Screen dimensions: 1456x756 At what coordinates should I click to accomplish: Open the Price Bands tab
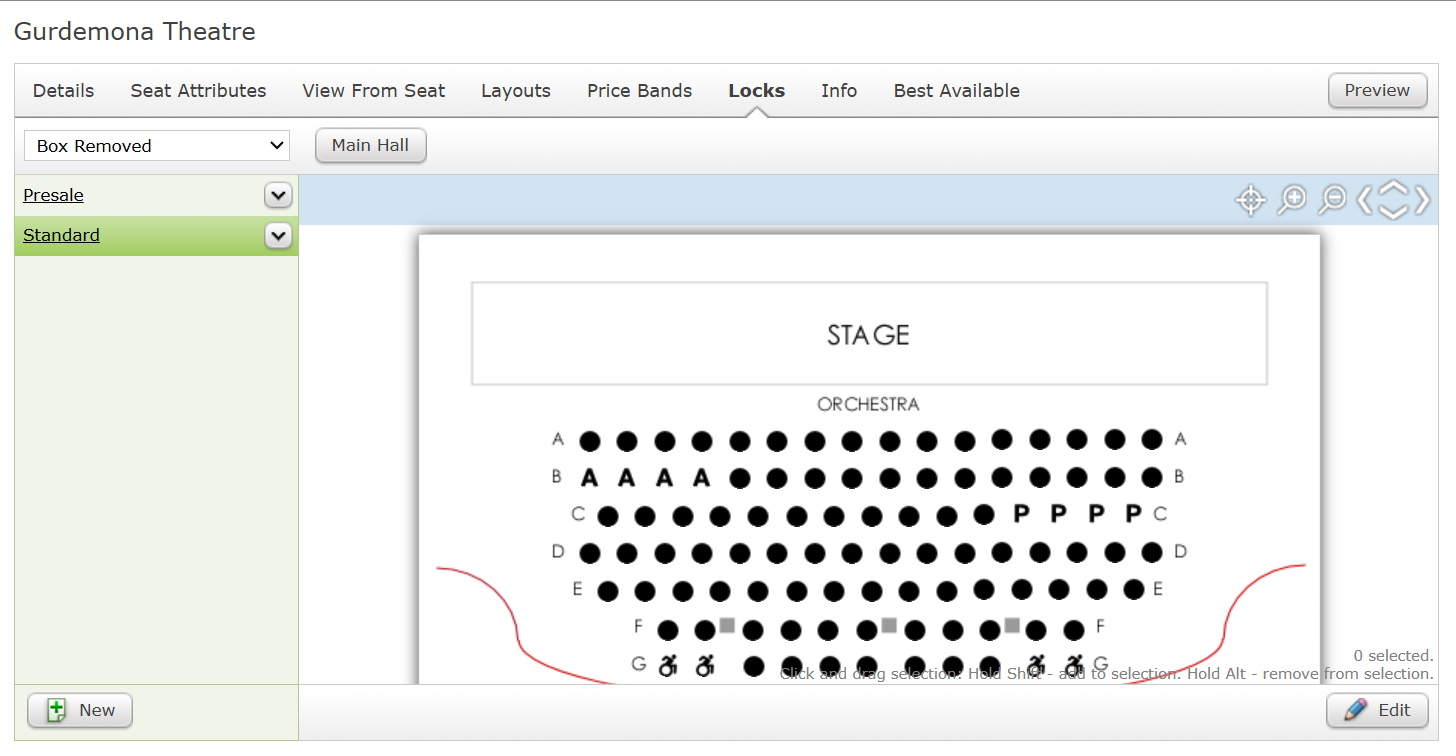(x=639, y=91)
